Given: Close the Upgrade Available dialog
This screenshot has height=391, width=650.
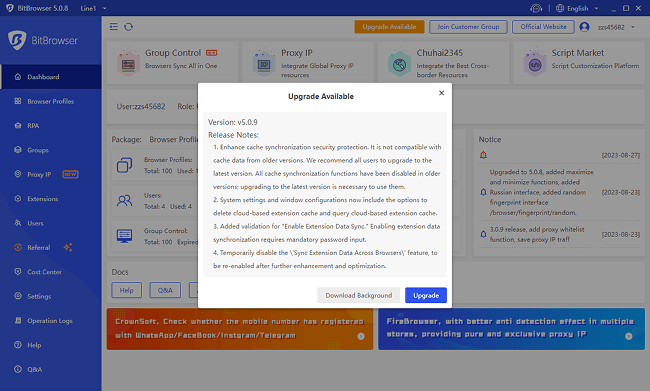Looking at the screenshot, I should [x=441, y=93].
